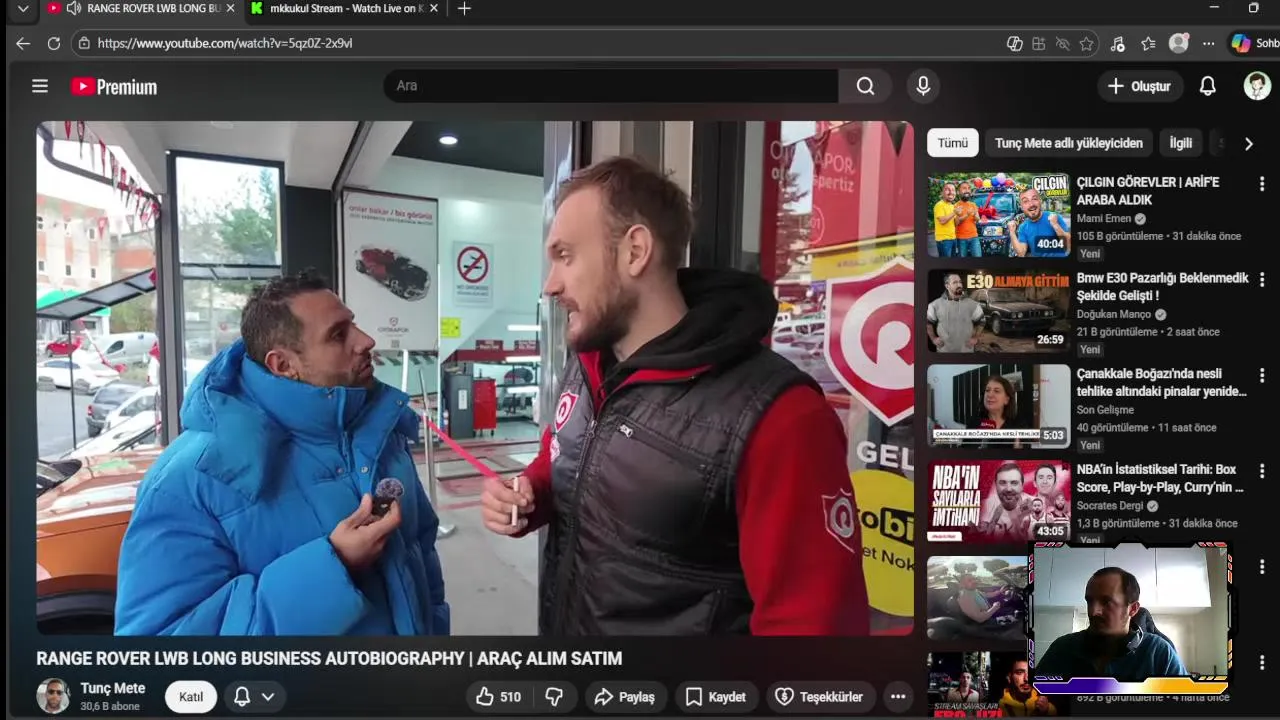Share video with Paylaş button
Image resolution: width=1280 pixels, height=720 pixels.
[x=624, y=697]
